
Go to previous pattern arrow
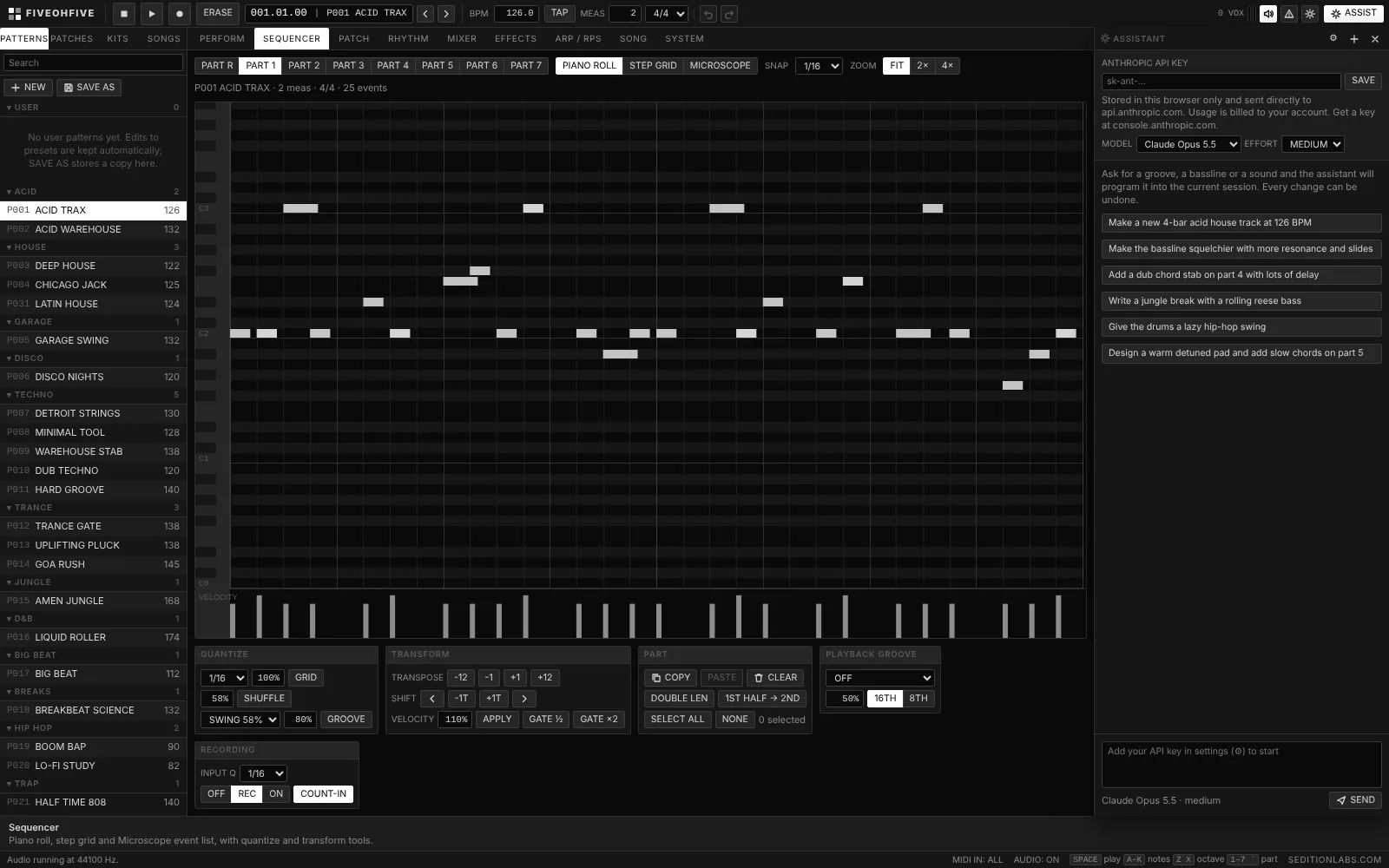pyautogui.click(x=425, y=13)
